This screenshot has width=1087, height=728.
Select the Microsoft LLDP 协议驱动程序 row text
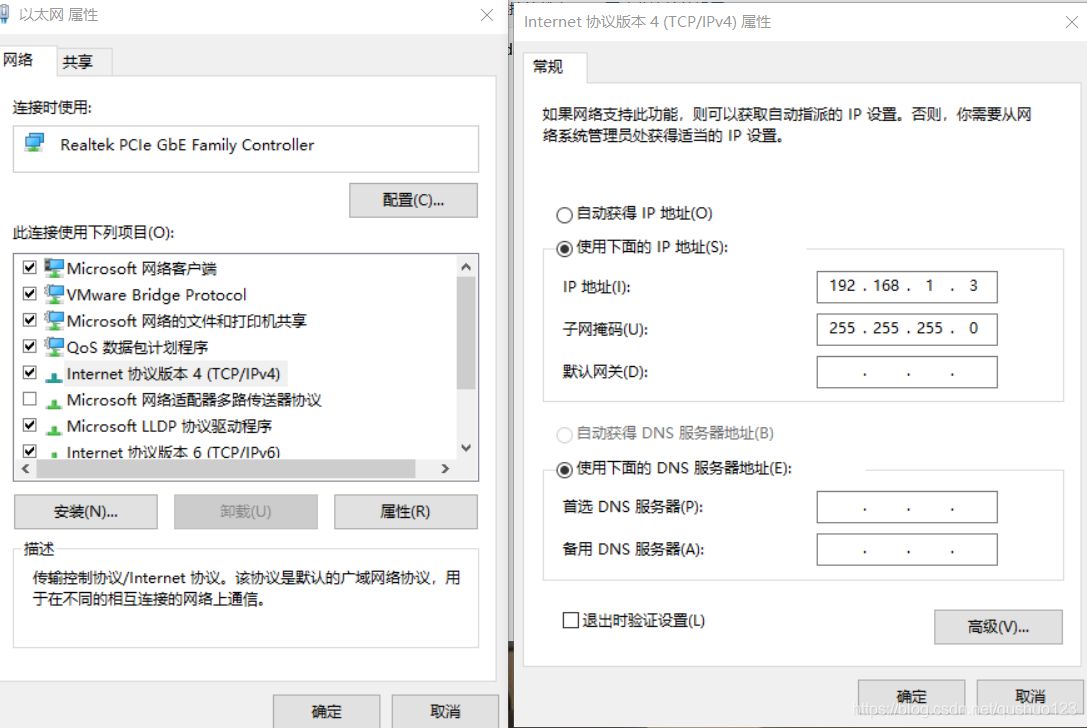(x=169, y=426)
